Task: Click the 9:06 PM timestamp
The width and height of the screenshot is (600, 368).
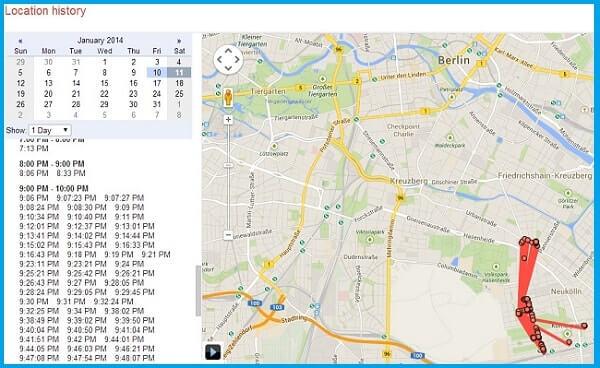Action: pyautogui.click(x=34, y=198)
